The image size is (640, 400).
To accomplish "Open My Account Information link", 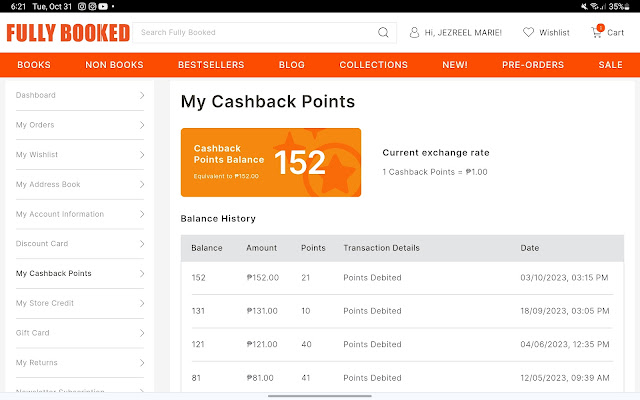I will [60, 214].
